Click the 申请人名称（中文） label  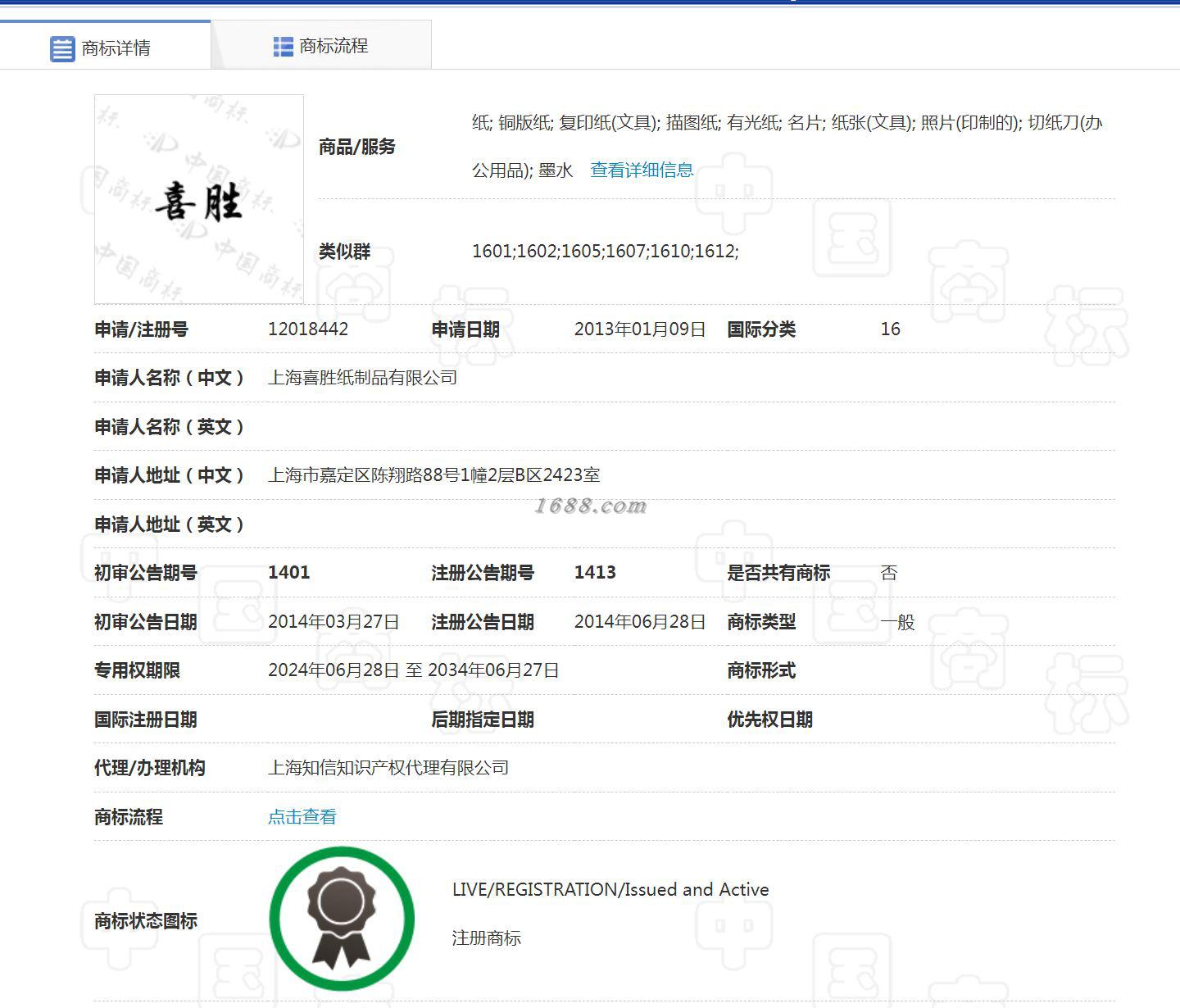(170, 378)
